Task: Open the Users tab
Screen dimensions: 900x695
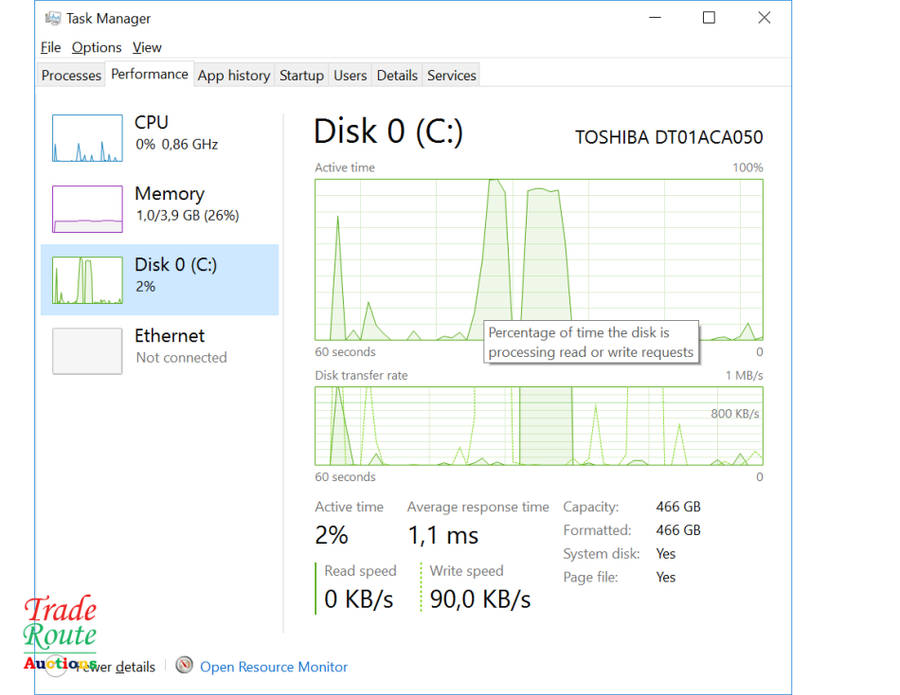Action: coord(350,75)
